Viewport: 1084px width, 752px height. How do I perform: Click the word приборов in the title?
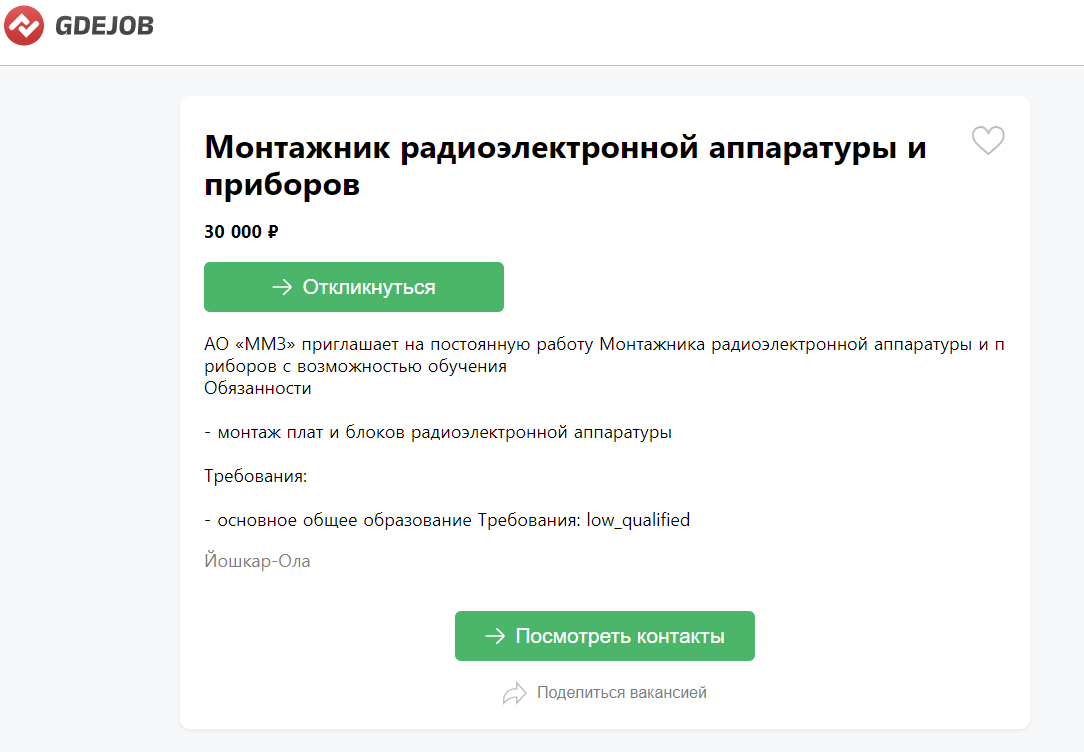[282, 186]
